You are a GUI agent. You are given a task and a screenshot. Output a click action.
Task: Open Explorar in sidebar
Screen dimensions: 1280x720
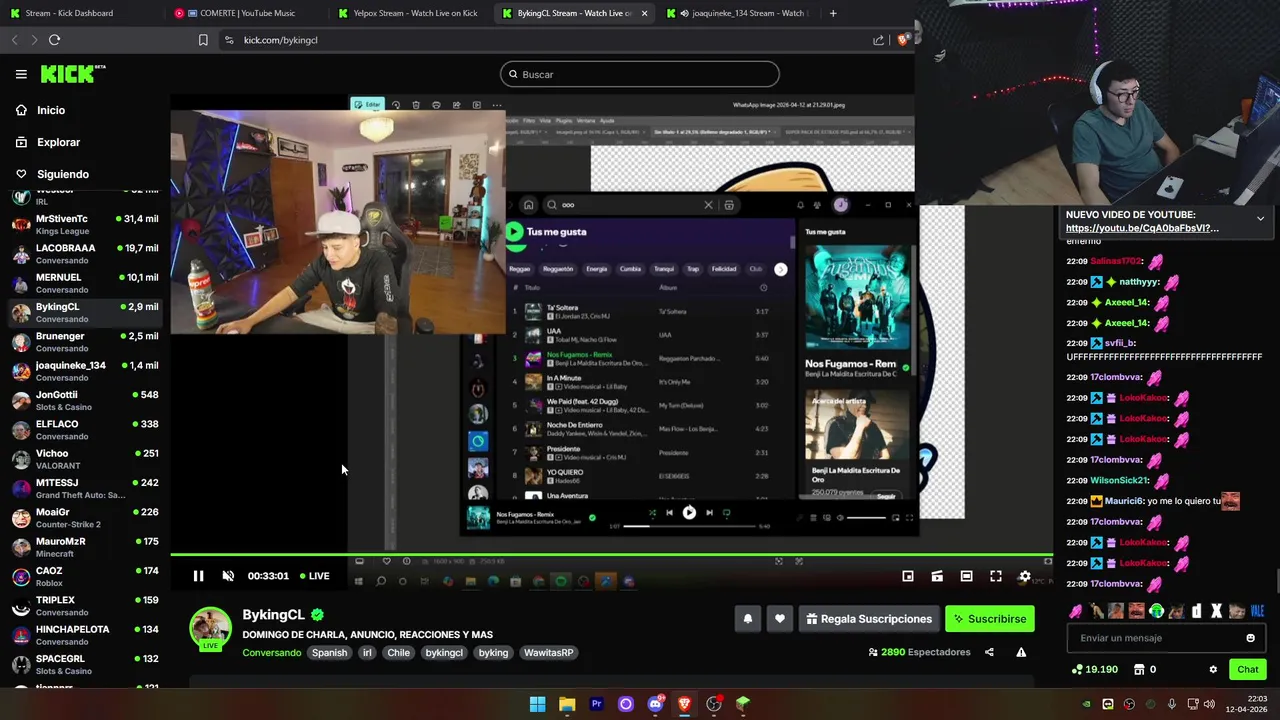pos(58,142)
